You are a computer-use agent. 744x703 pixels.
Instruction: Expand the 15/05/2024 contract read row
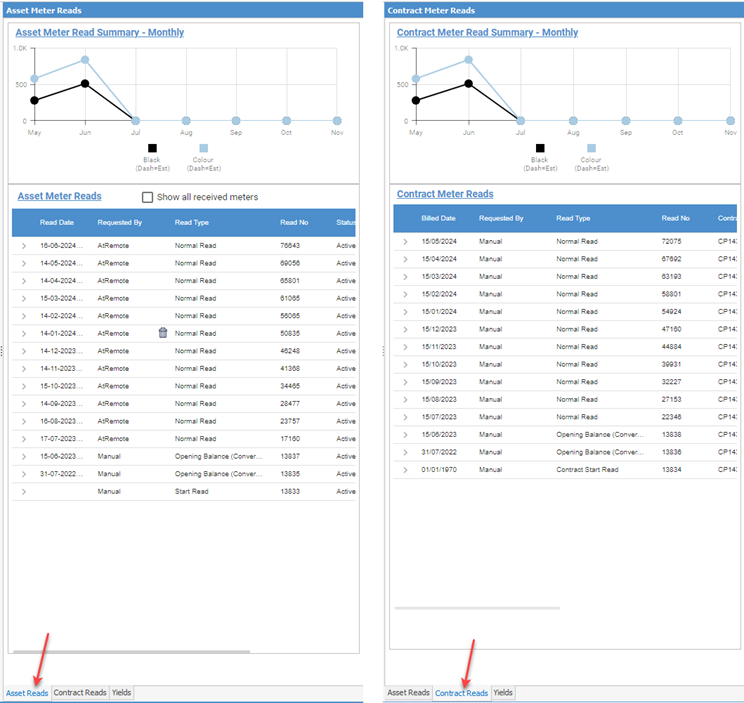click(x=405, y=241)
